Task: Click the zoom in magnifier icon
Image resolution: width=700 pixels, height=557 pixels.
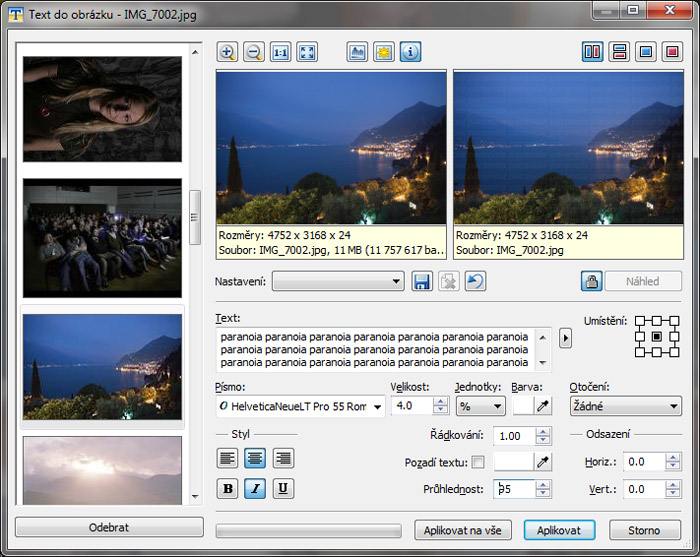Action: (227, 53)
